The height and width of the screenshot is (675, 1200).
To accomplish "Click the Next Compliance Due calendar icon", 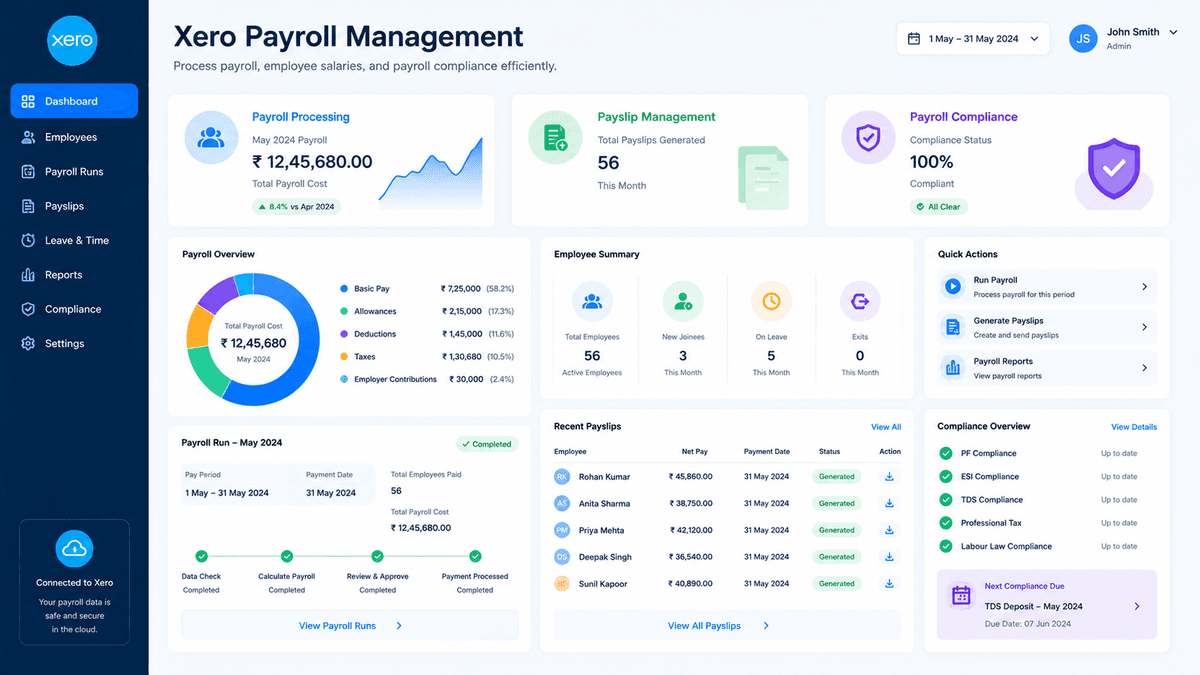I will coord(961,596).
